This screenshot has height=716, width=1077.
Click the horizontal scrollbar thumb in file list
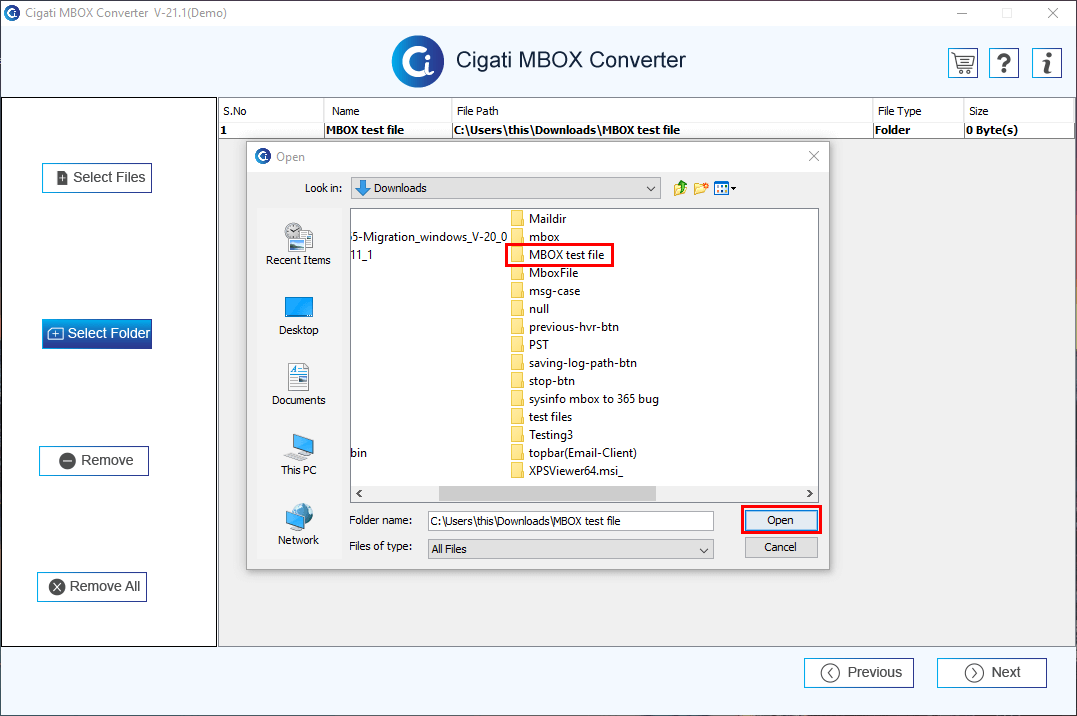(547, 493)
